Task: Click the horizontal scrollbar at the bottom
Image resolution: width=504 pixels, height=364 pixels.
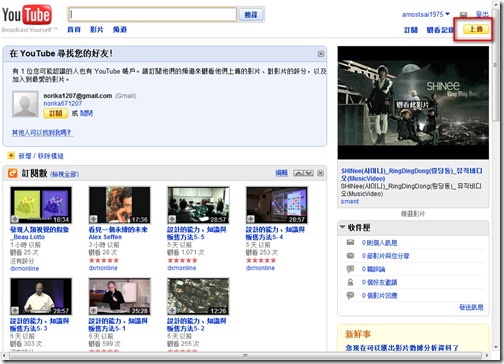Action: 245,355
